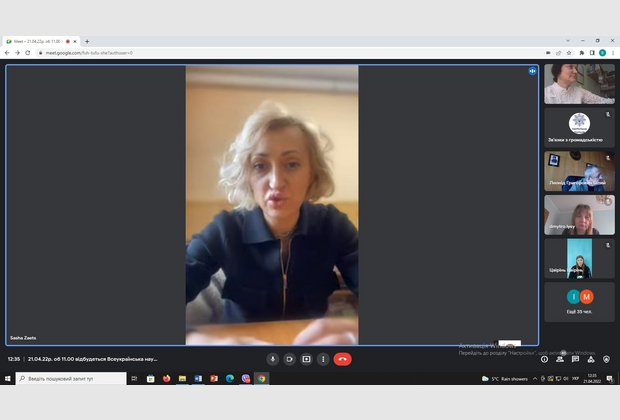
Task: Share this page icon in address bar
Action: pyautogui.click(x=559, y=53)
